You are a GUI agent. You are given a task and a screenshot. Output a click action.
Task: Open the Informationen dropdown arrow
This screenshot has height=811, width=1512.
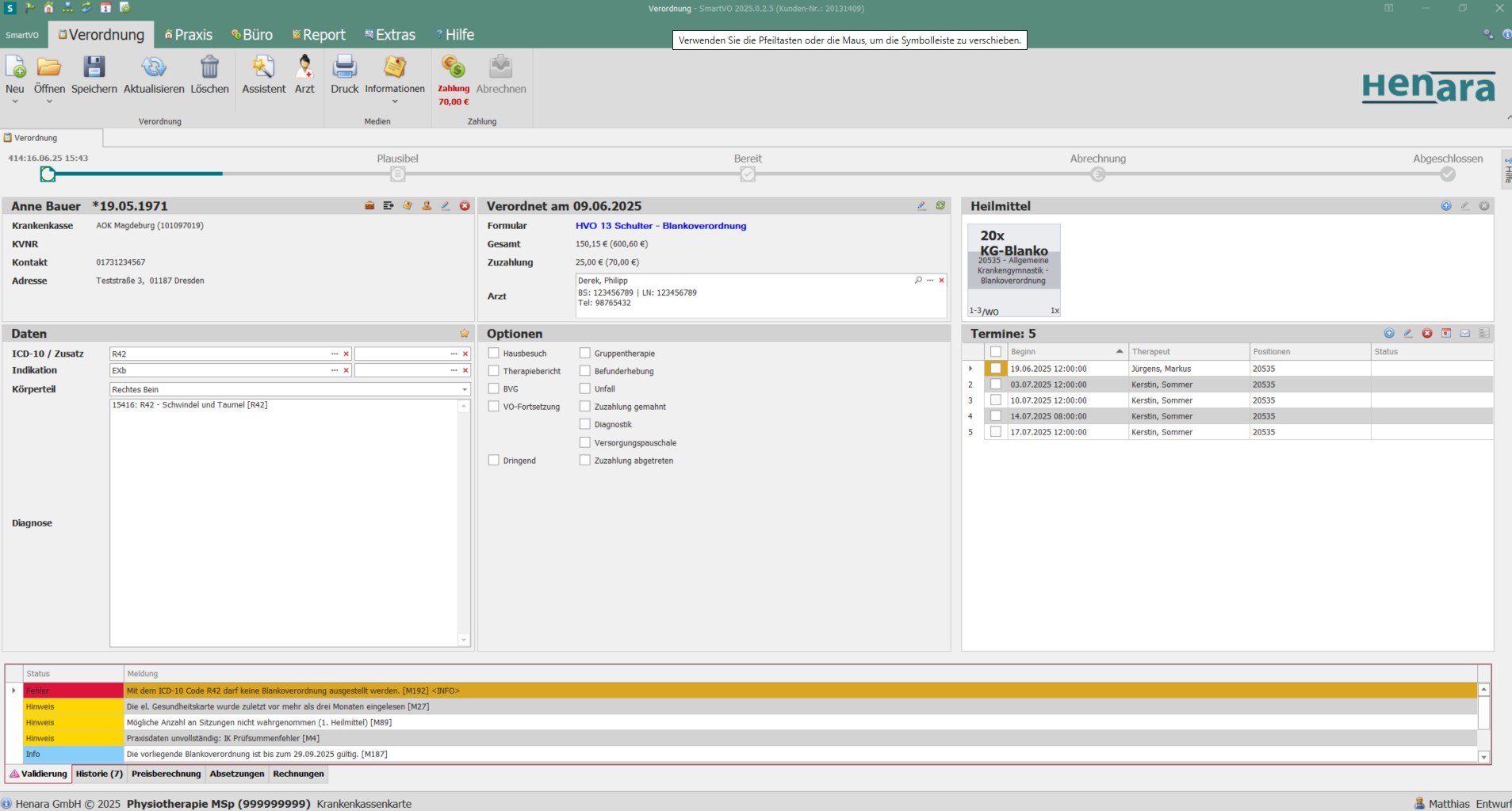pyautogui.click(x=395, y=101)
